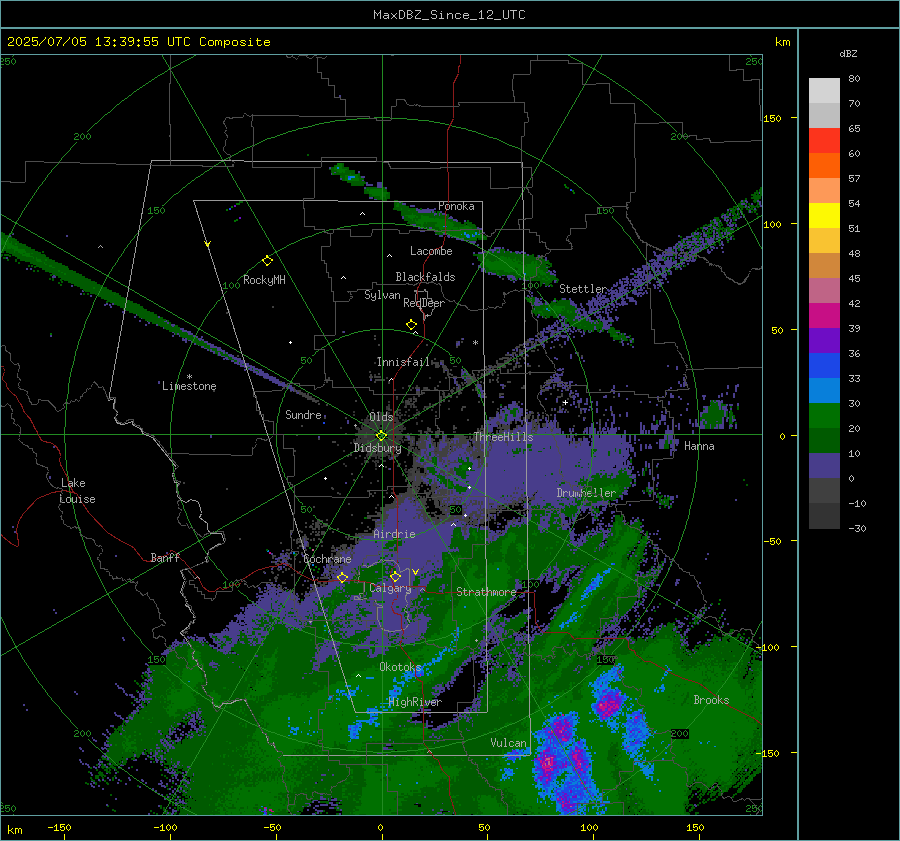
Task: Click the -30 value on the dBZ scale
Action: (x=857, y=528)
